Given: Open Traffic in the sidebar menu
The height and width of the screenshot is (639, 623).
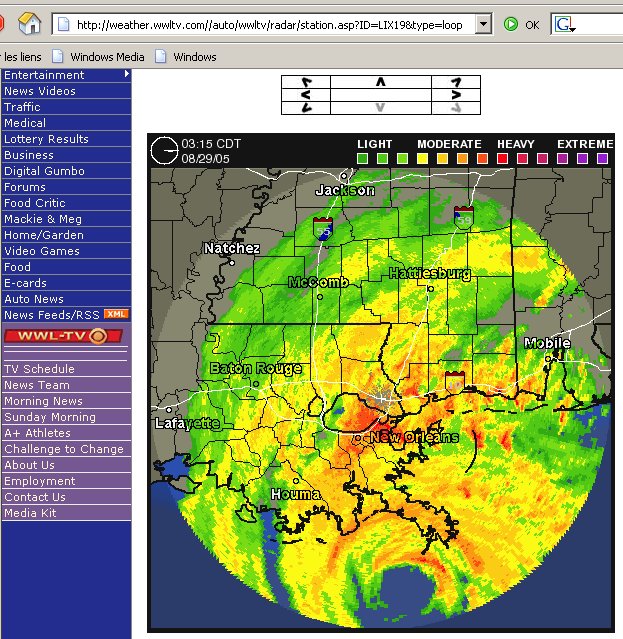Looking at the screenshot, I should tap(22, 107).
